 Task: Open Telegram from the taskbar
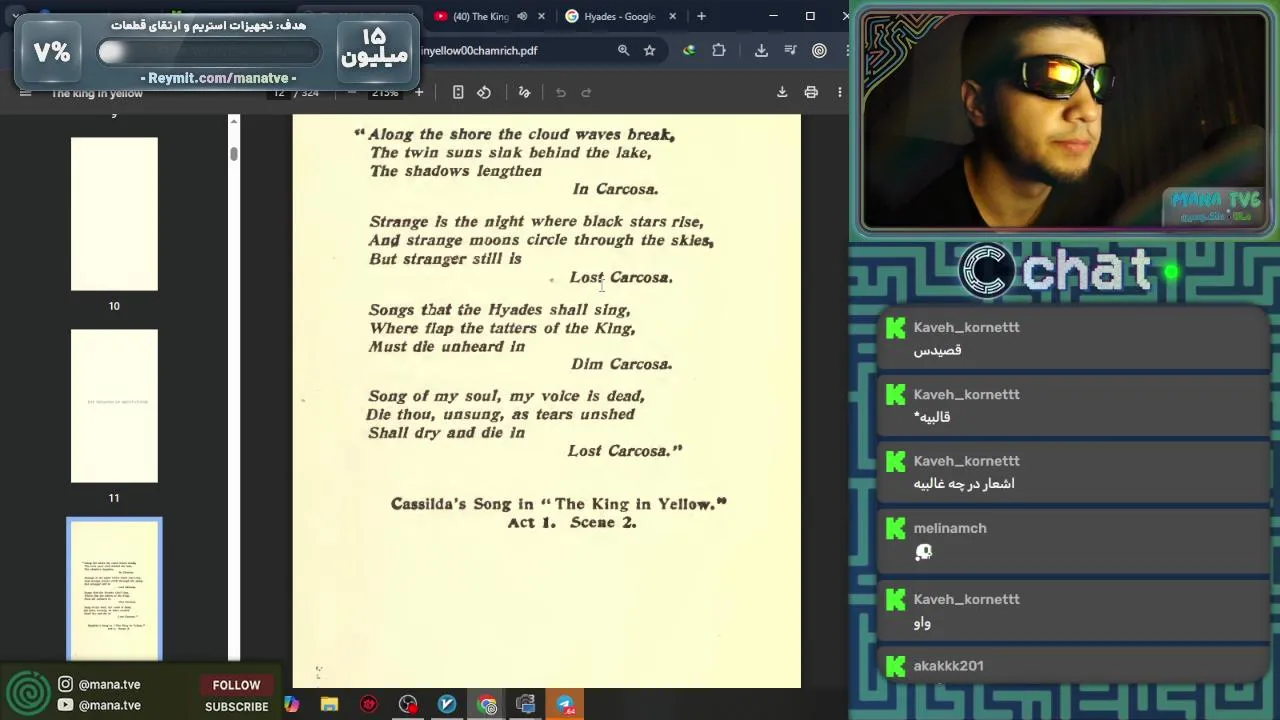point(565,705)
